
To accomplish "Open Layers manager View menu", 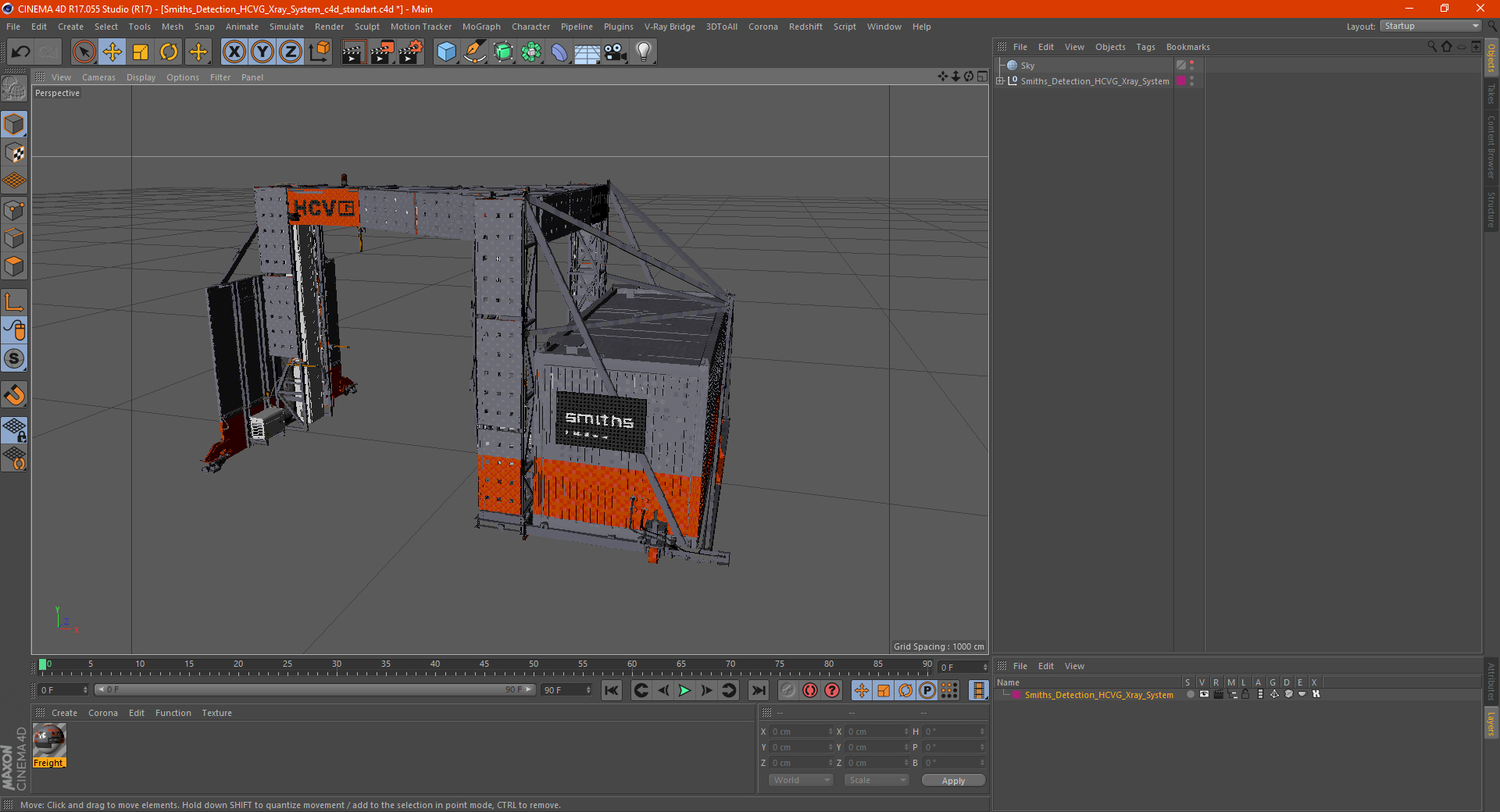I will 1074,666.
